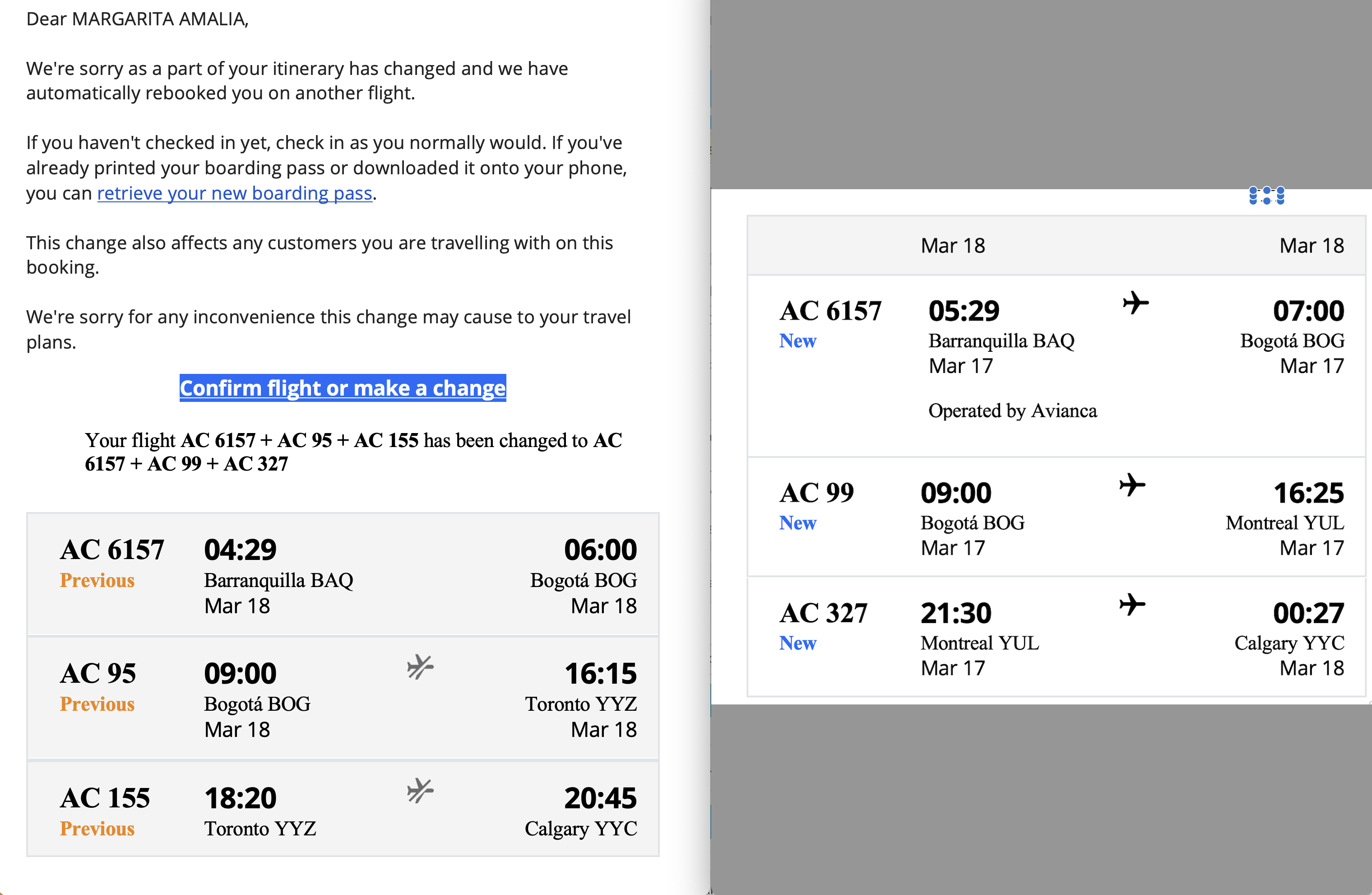Click the 05:29 Barranquilla departure time
Image resolution: width=1372 pixels, height=895 pixels.
coord(964,312)
